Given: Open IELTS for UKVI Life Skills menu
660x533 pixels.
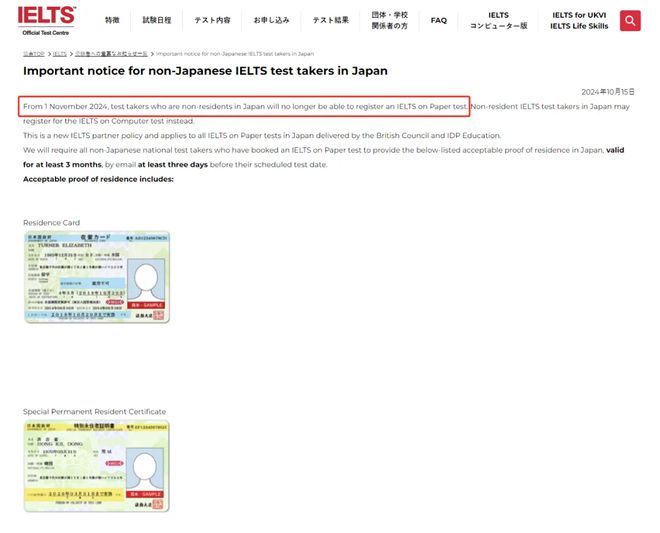Looking at the screenshot, I should tap(579, 20).
